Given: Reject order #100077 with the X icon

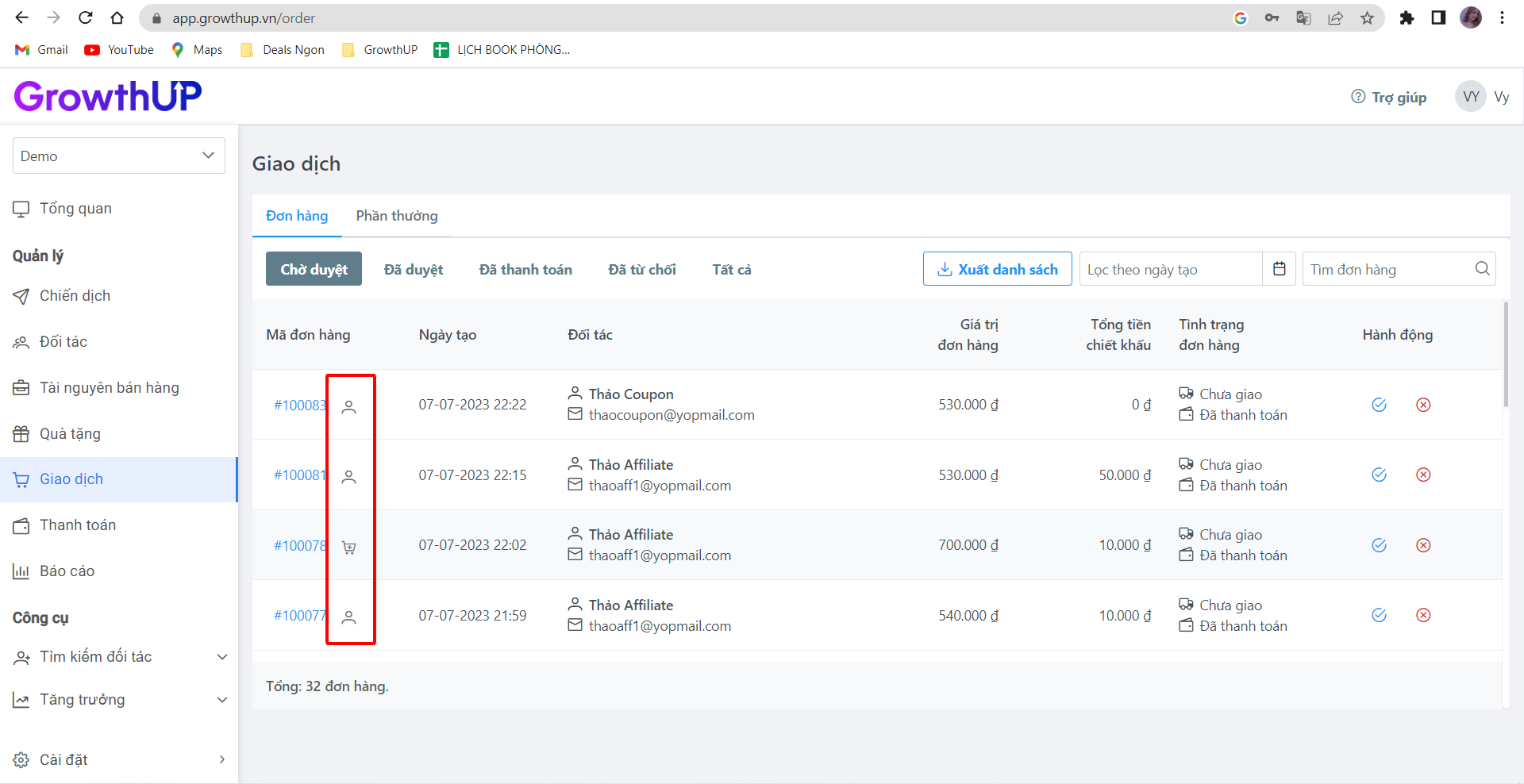Looking at the screenshot, I should pyautogui.click(x=1423, y=615).
